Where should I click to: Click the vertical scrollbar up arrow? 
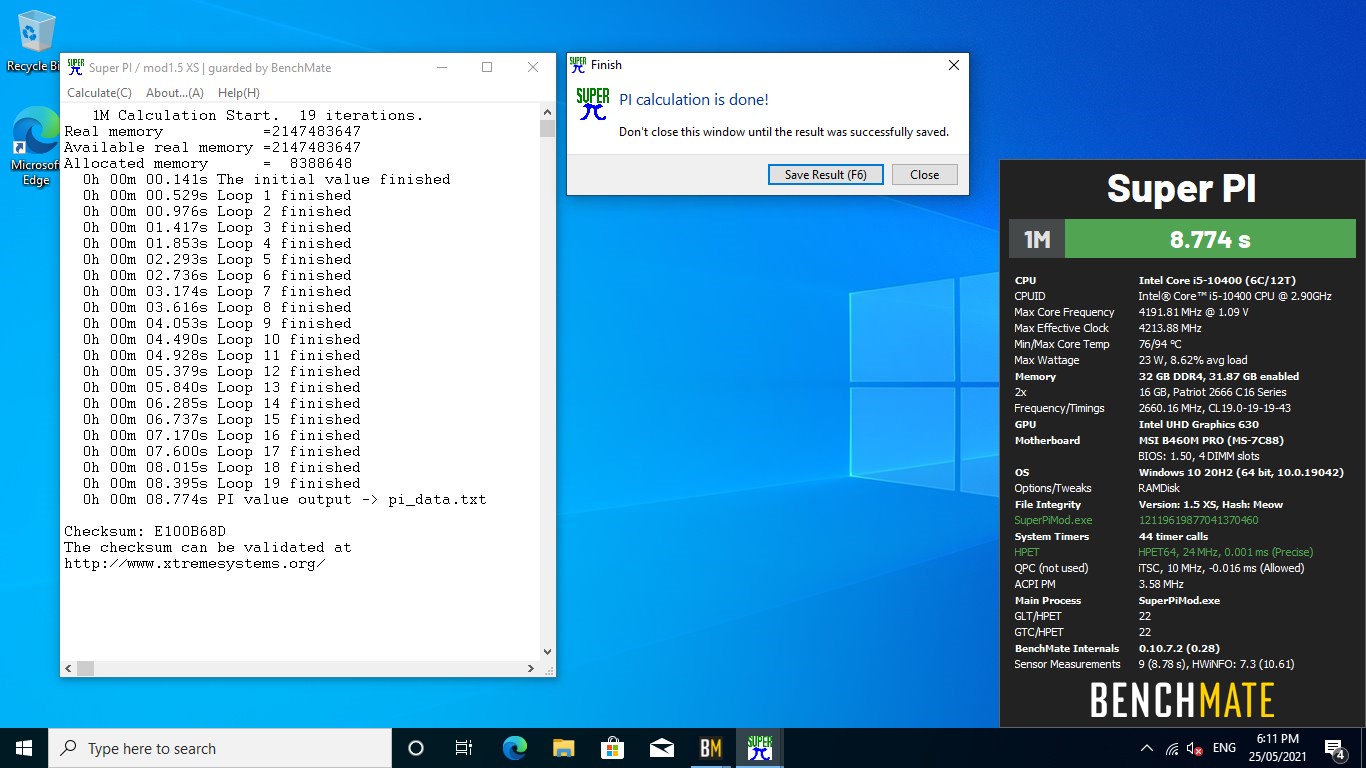tap(547, 113)
